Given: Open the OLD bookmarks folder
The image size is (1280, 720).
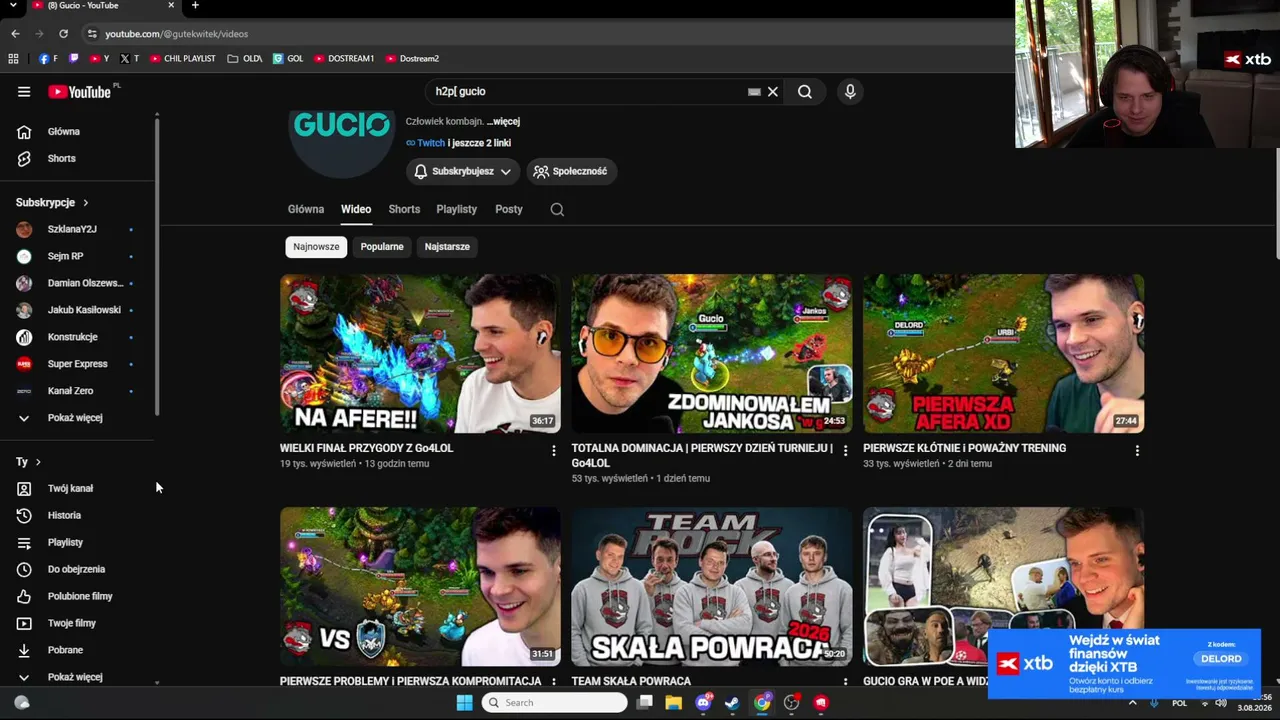Looking at the screenshot, I should (x=245, y=59).
